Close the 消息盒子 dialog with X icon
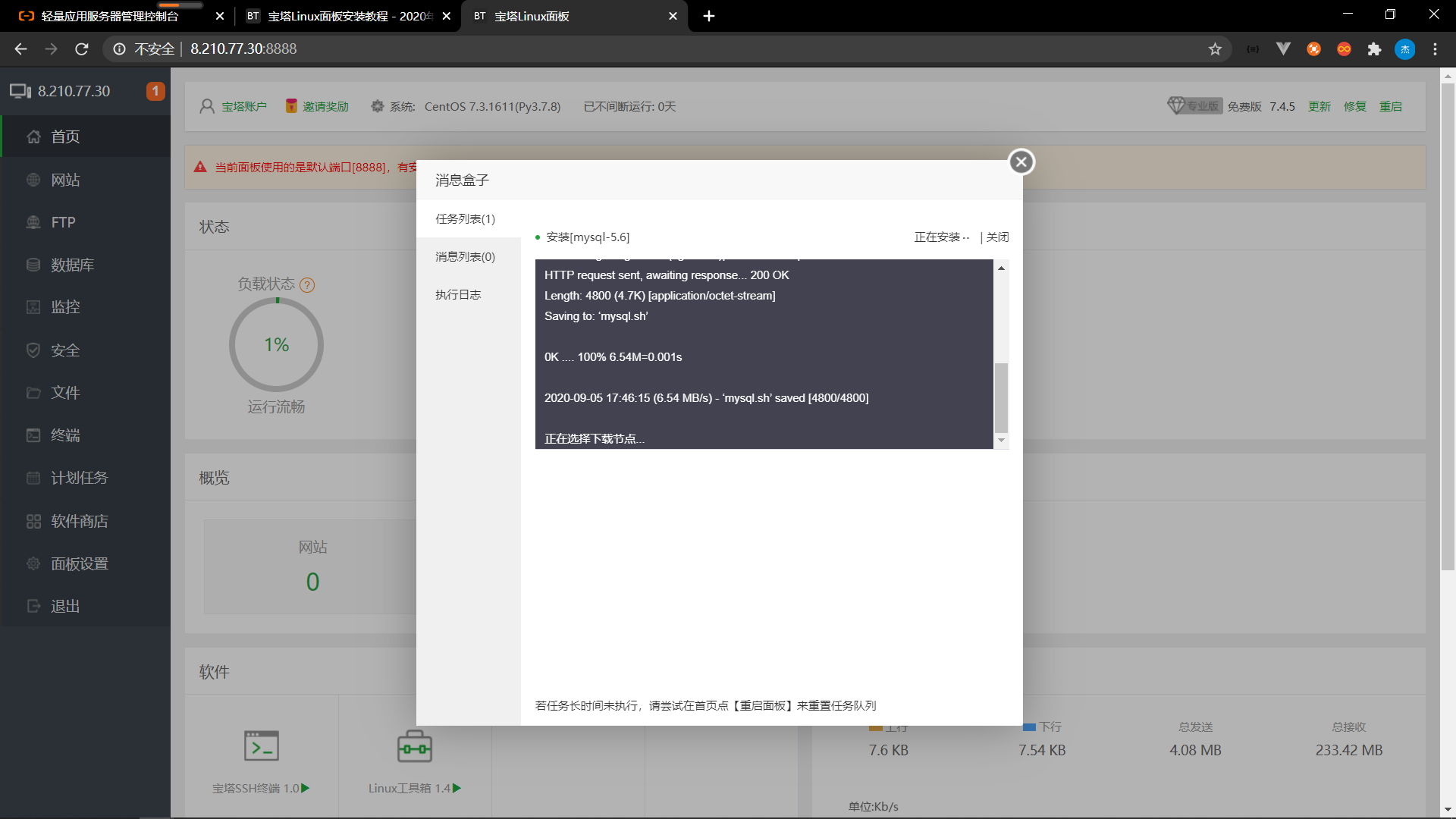Screen dimensions: 1456x819 [1021, 162]
